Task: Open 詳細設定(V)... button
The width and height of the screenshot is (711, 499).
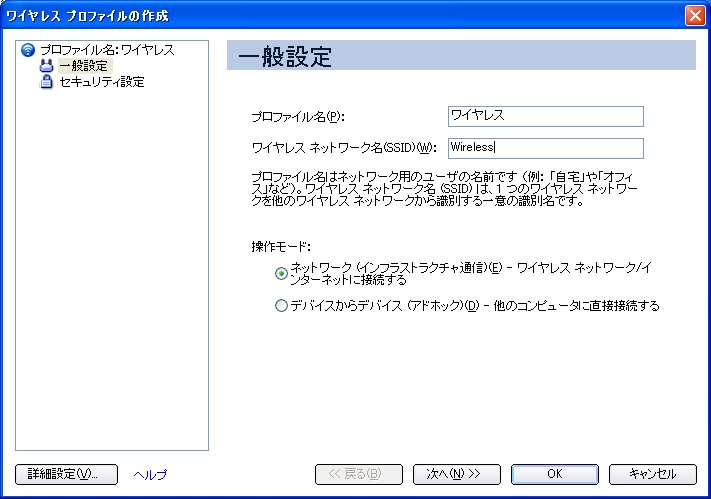Action: tap(66, 475)
